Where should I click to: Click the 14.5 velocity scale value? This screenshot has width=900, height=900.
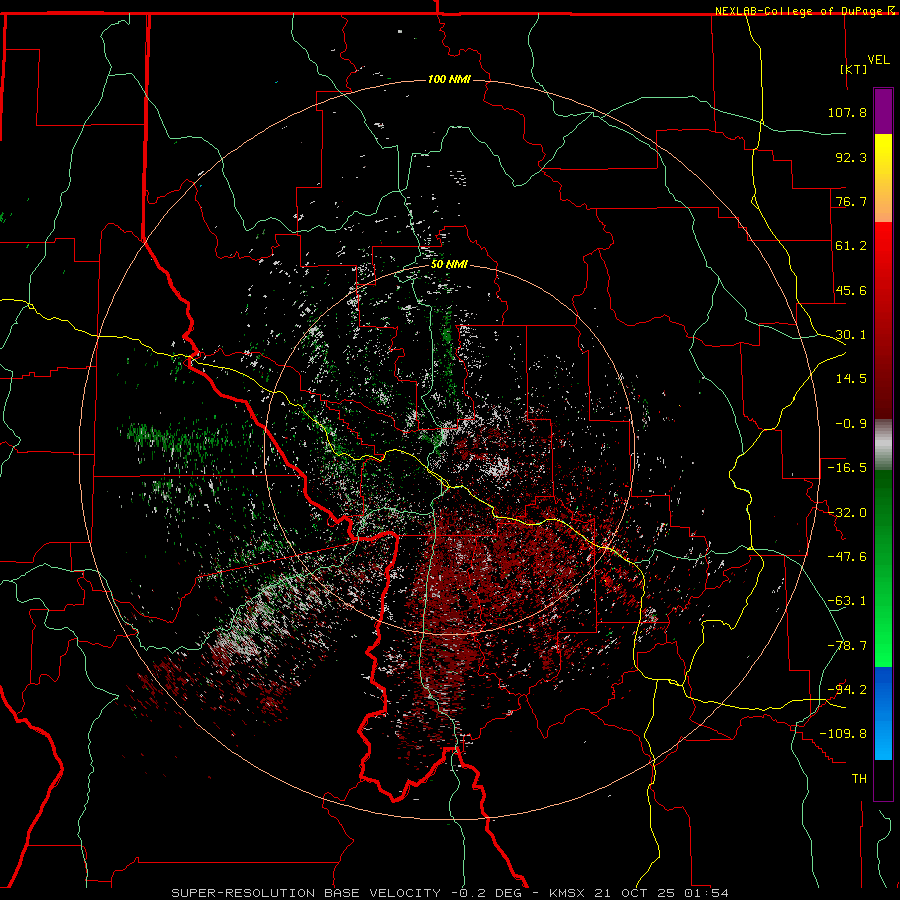pyautogui.click(x=851, y=379)
